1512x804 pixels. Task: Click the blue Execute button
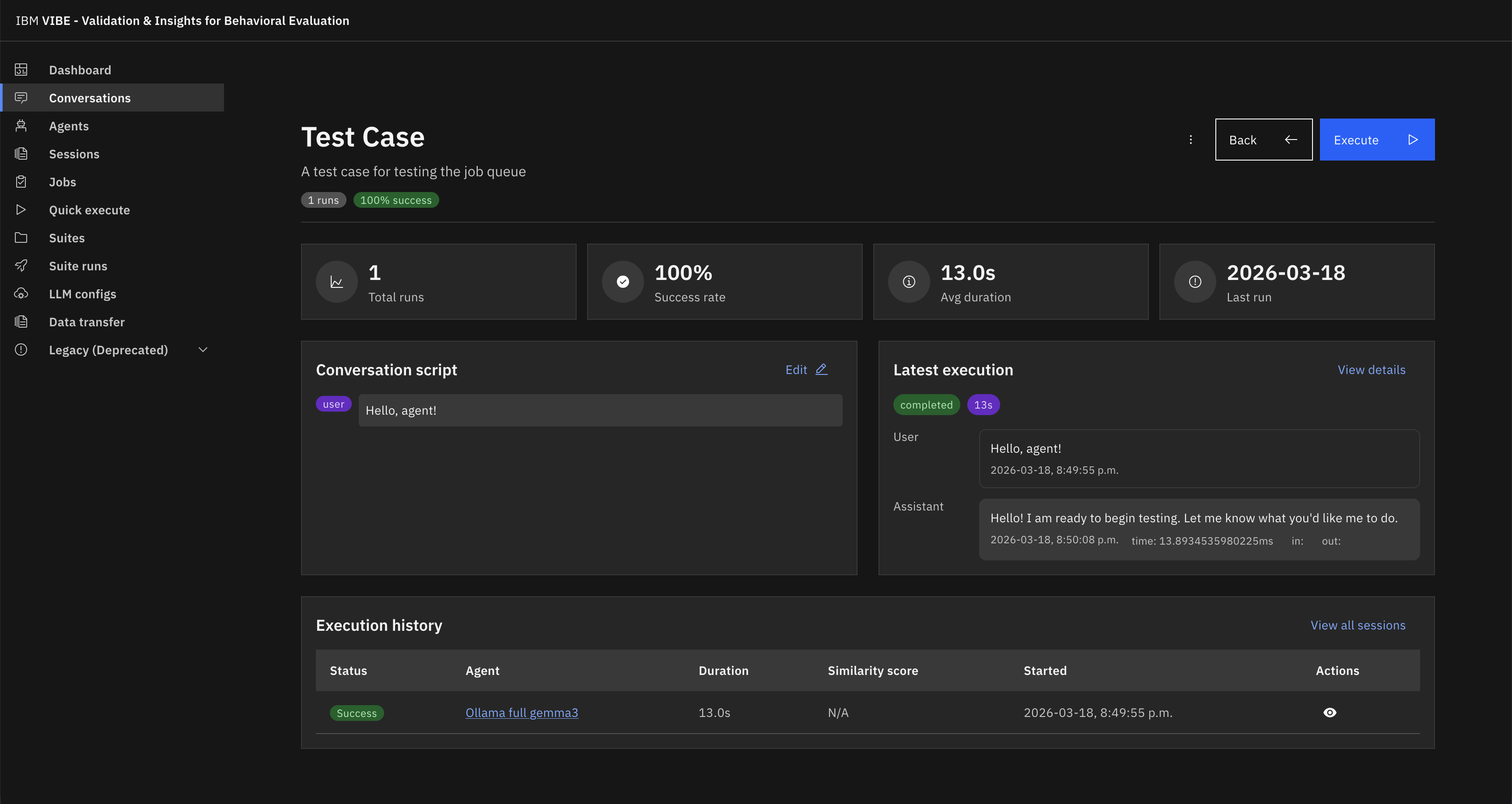pyautogui.click(x=1377, y=140)
